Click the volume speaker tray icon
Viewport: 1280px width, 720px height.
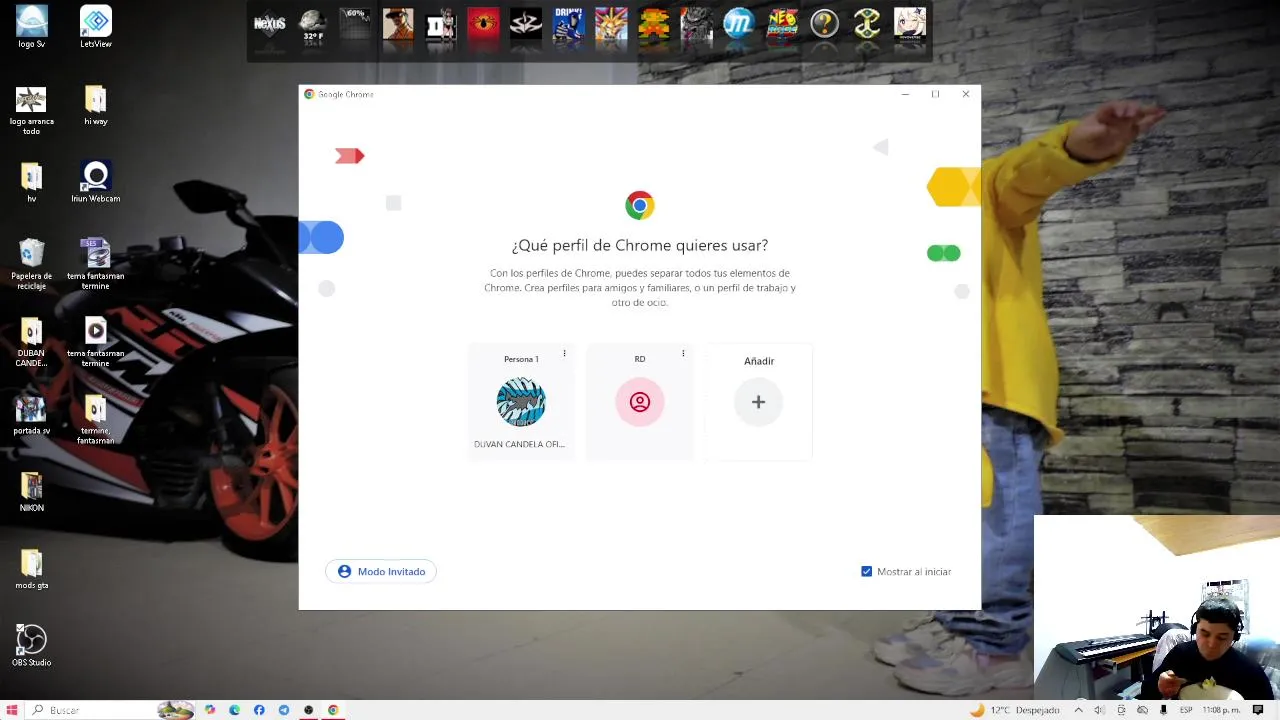pyautogui.click(x=1099, y=710)
